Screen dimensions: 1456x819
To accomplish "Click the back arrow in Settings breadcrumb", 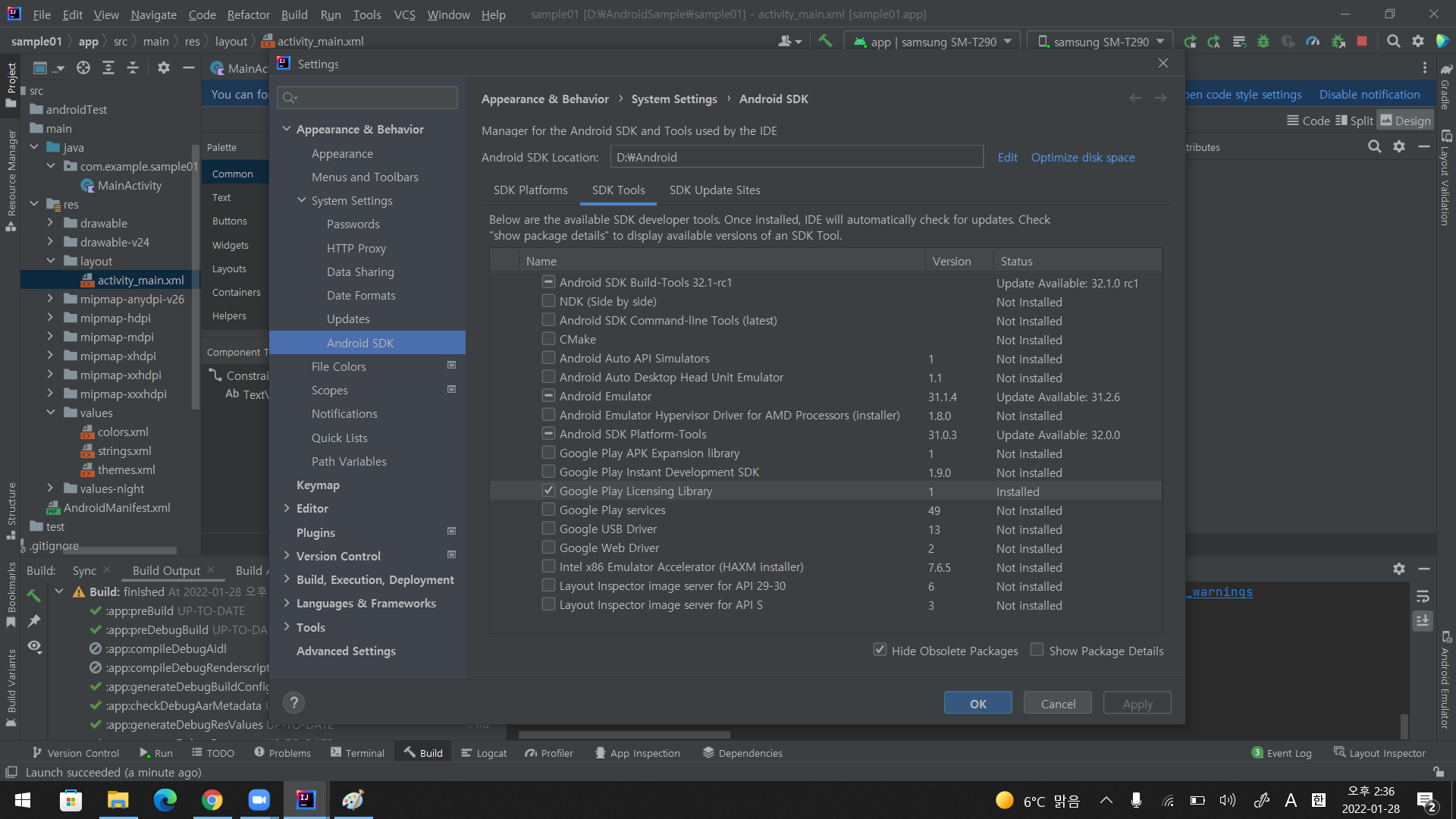I will point(1135,99).
